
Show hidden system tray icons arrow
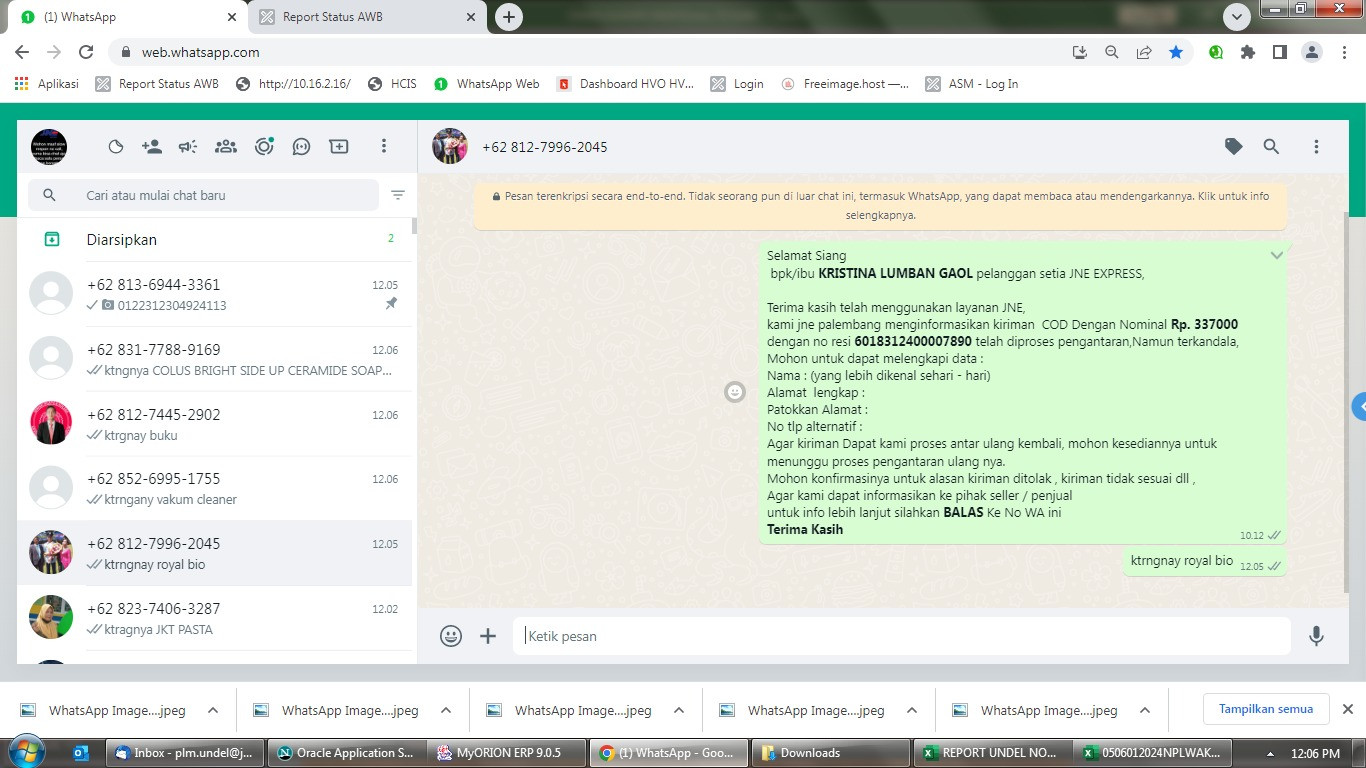point(1271,753)
